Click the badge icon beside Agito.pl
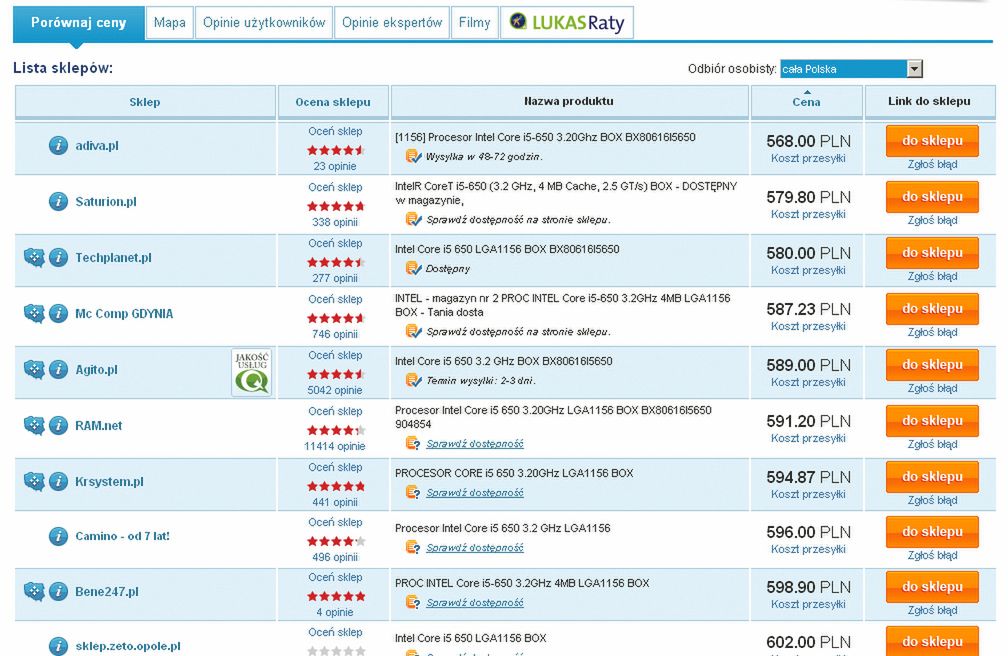 (34, 369)
